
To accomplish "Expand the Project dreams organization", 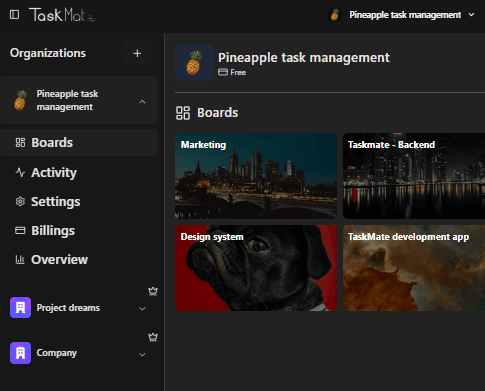I will click(142, 308).
